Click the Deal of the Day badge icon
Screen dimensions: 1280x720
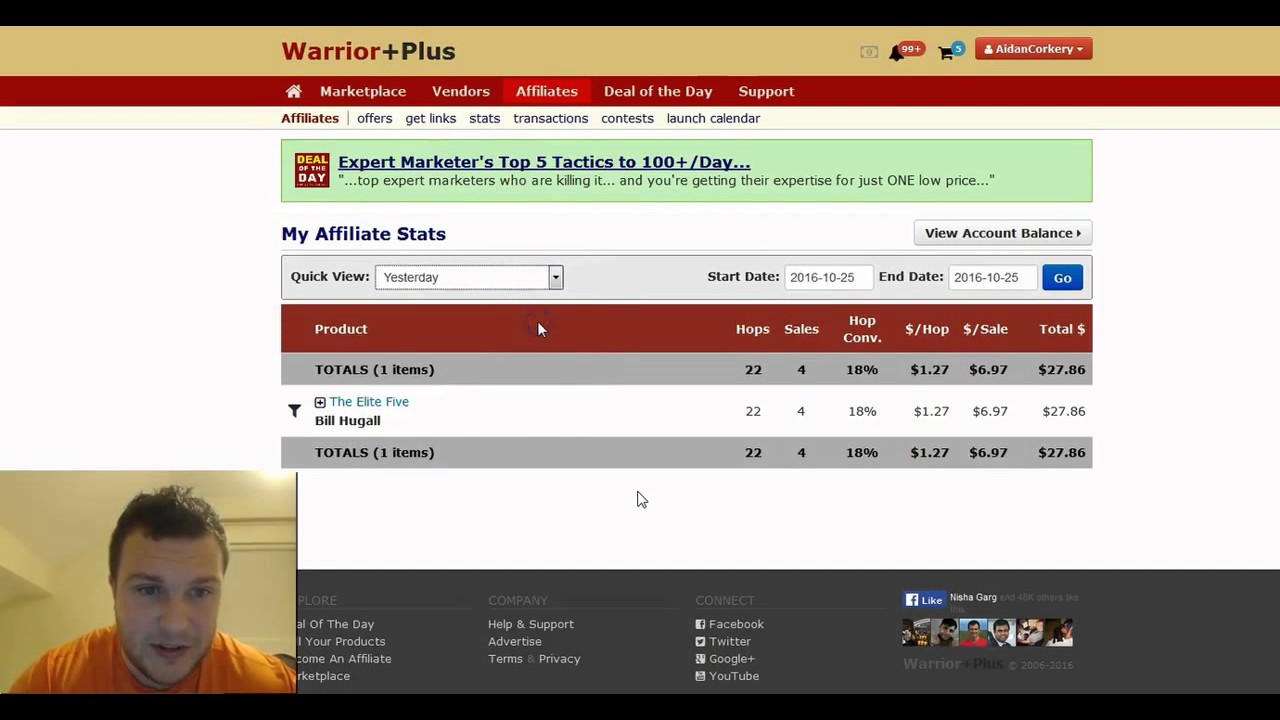click(x=312, y=170)
